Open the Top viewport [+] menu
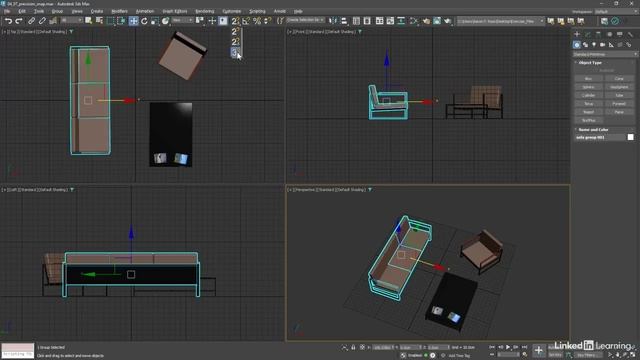The image size is (640, 360). (x=4, y=31)
